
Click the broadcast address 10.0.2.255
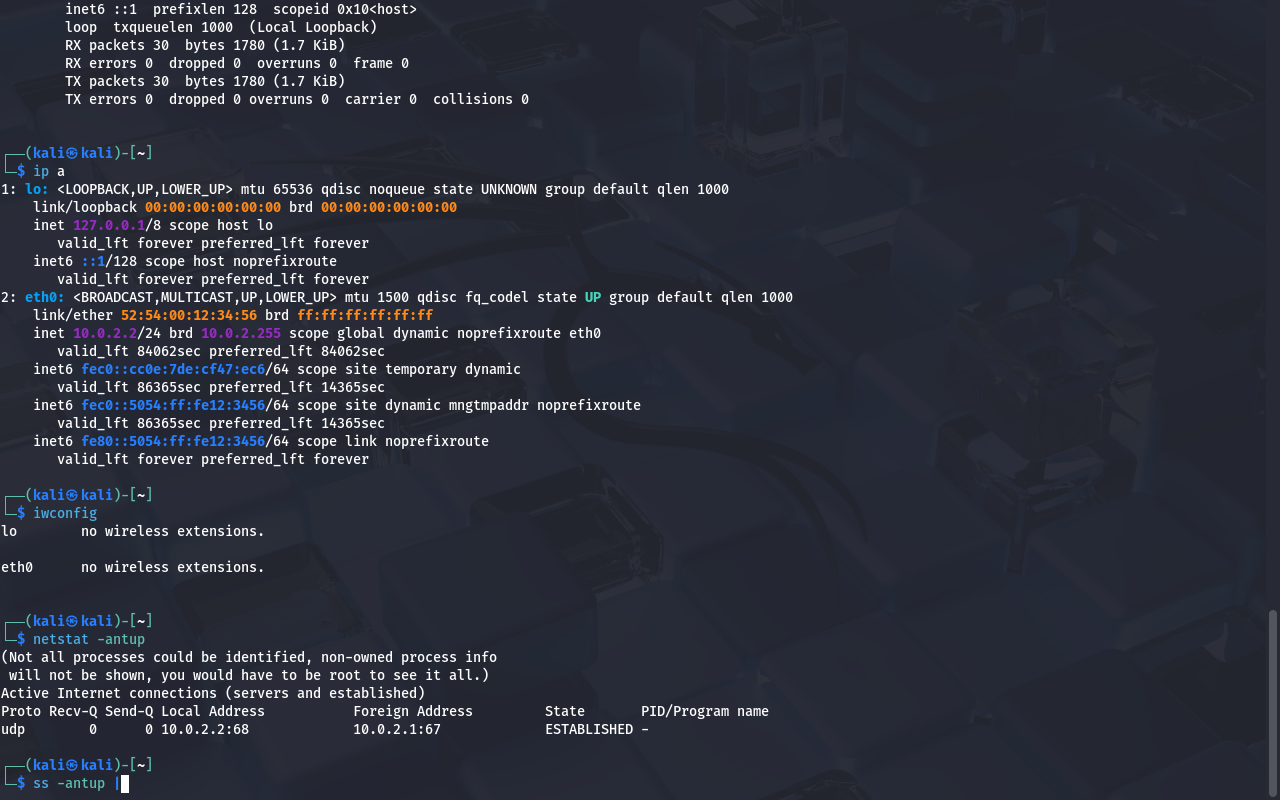point(241,333)
